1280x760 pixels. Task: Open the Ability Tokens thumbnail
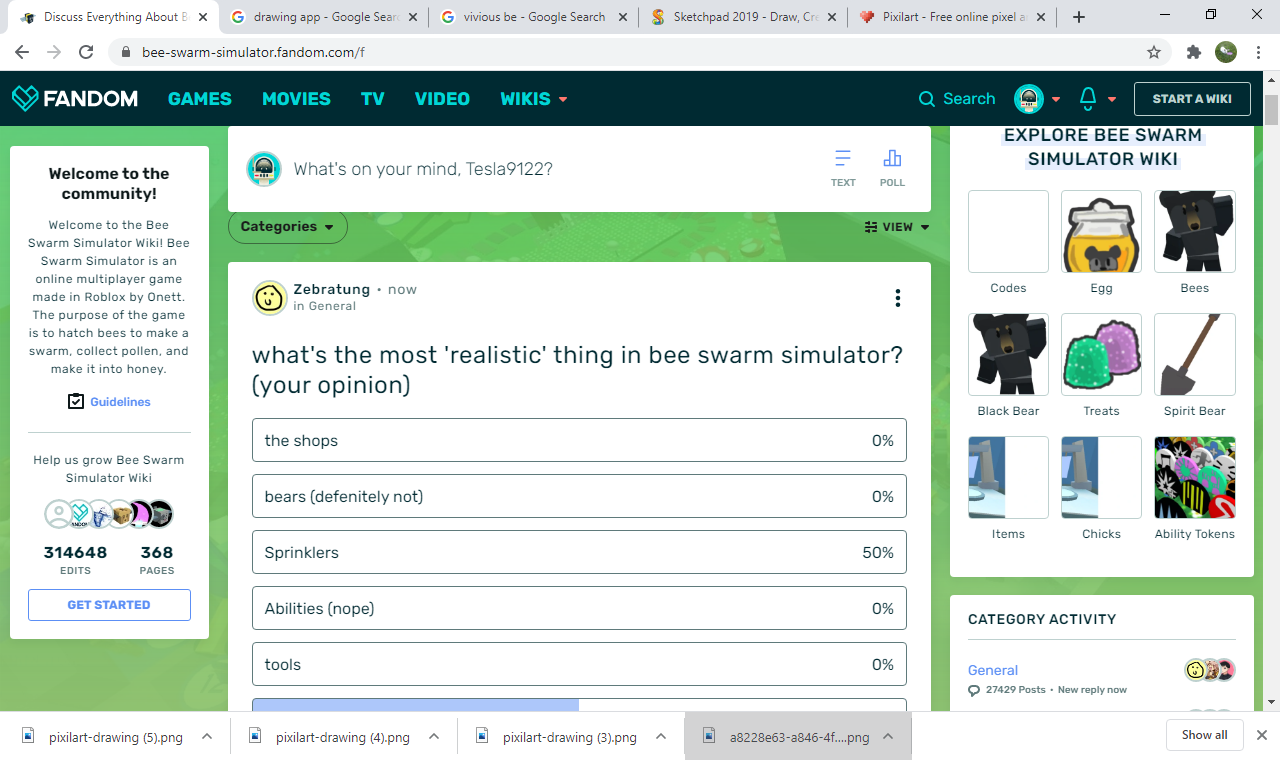tap(1195, 477)
